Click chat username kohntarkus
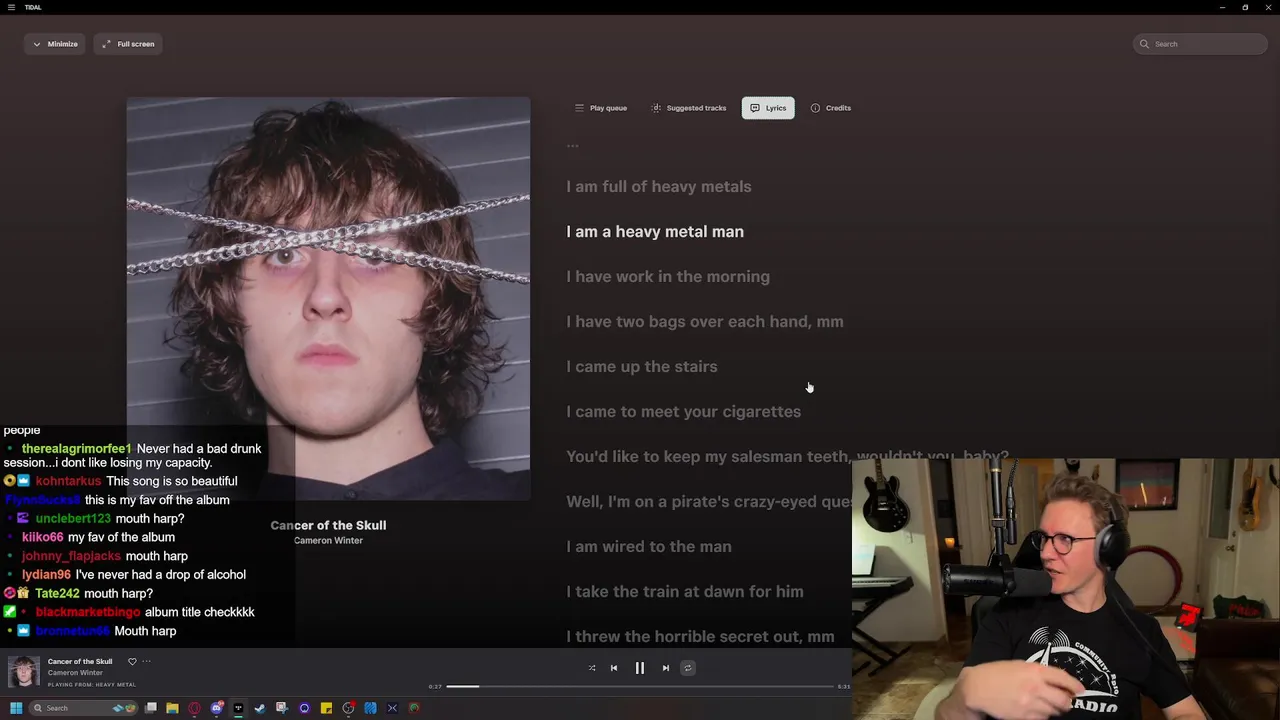1280x720 pixels. click(x=69, y=481)
